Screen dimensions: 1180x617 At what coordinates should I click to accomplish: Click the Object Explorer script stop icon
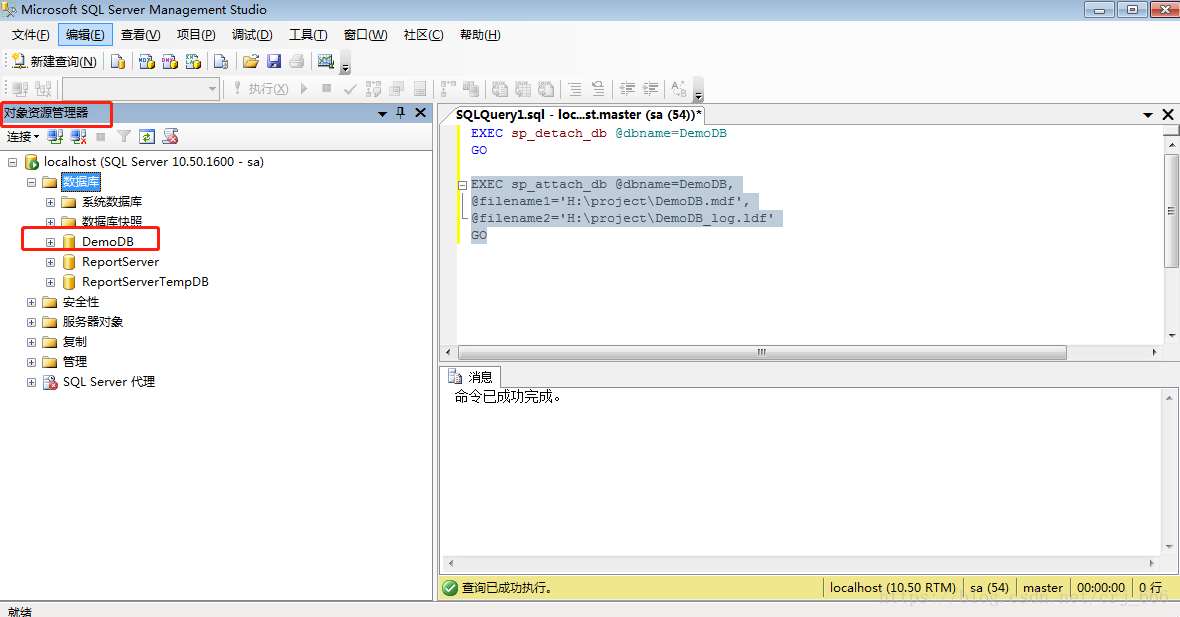[171, 136]
